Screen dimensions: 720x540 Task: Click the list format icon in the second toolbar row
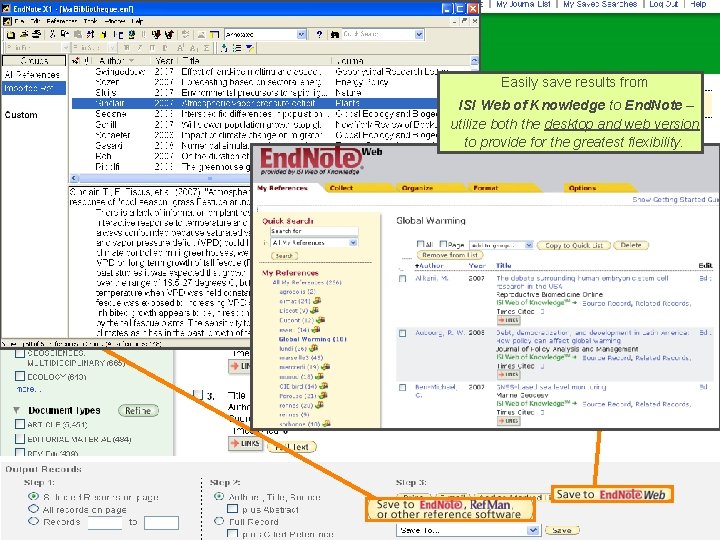[237, 48]
